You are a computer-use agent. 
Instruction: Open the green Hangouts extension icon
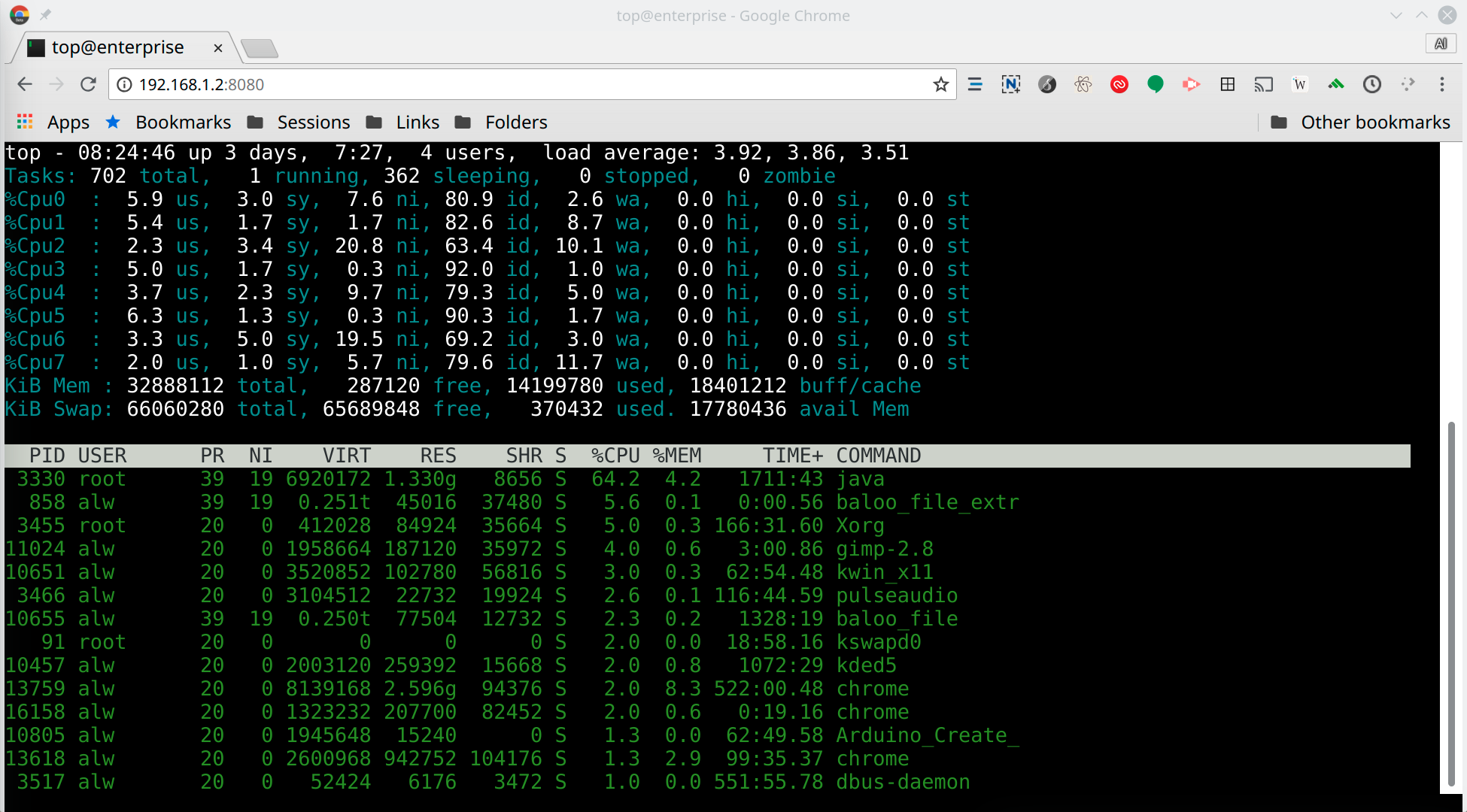(1155, 84)
